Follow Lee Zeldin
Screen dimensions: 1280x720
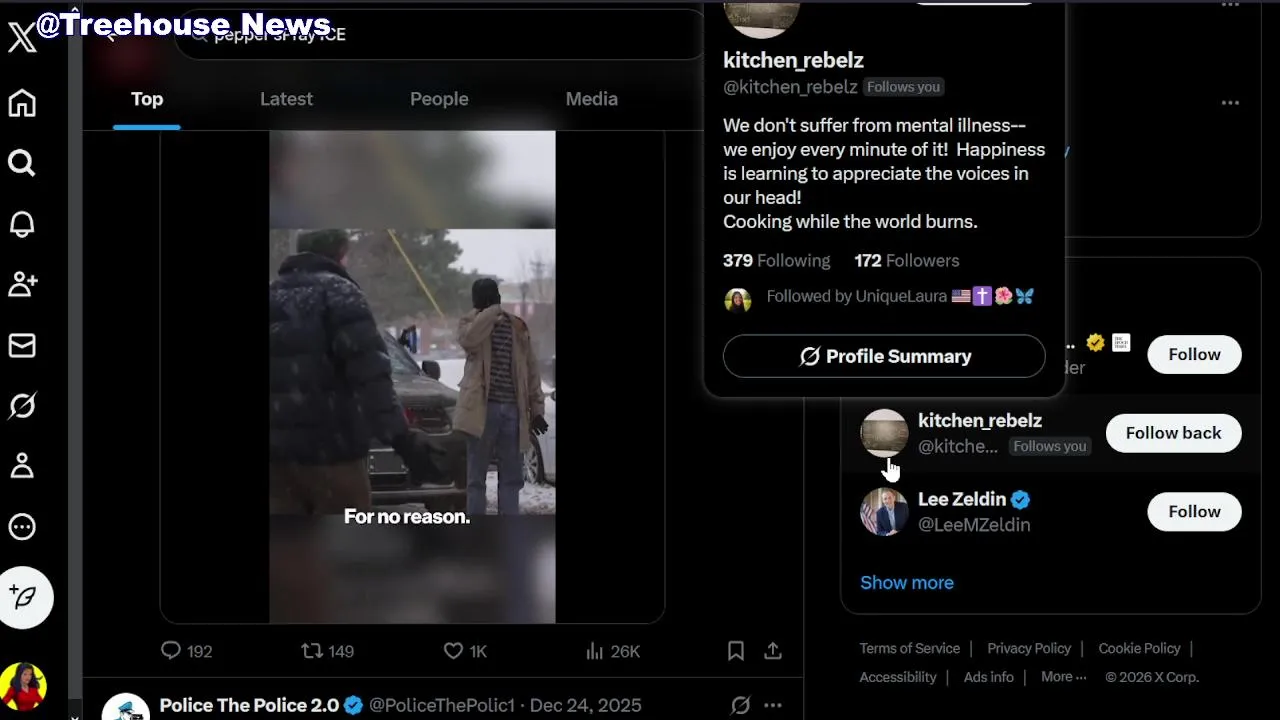(x=1194, y=512)
